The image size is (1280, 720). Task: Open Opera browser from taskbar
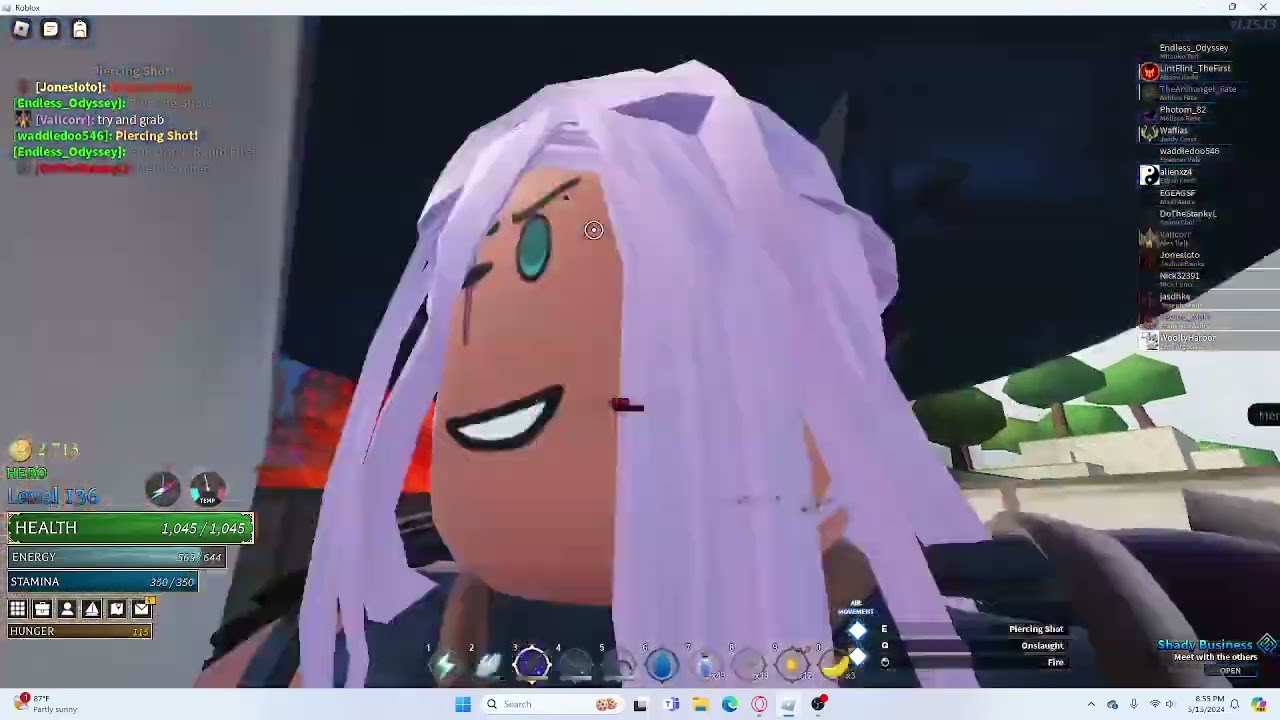point(759,704)
